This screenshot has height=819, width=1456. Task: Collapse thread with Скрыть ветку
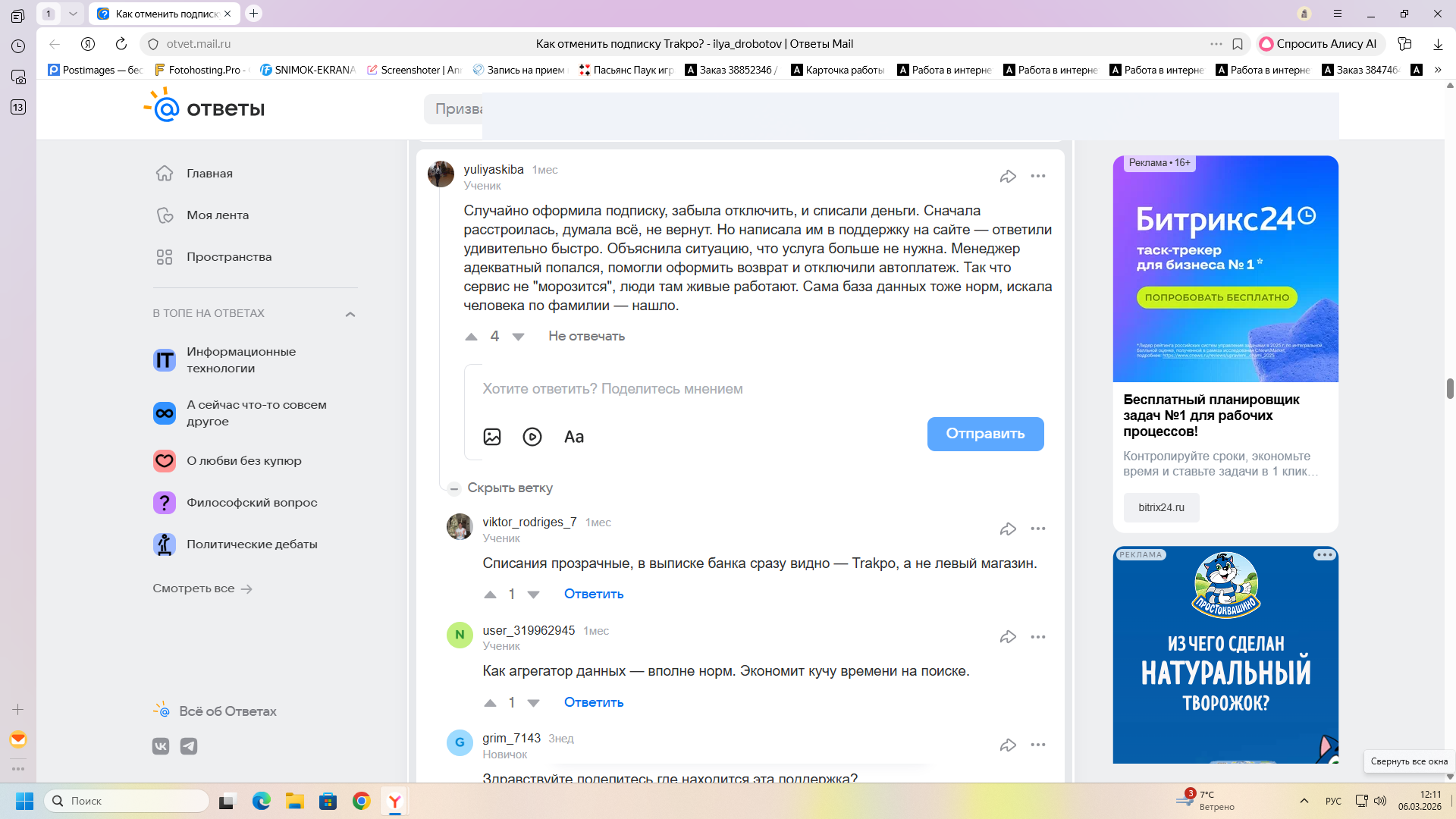(510, 488)
